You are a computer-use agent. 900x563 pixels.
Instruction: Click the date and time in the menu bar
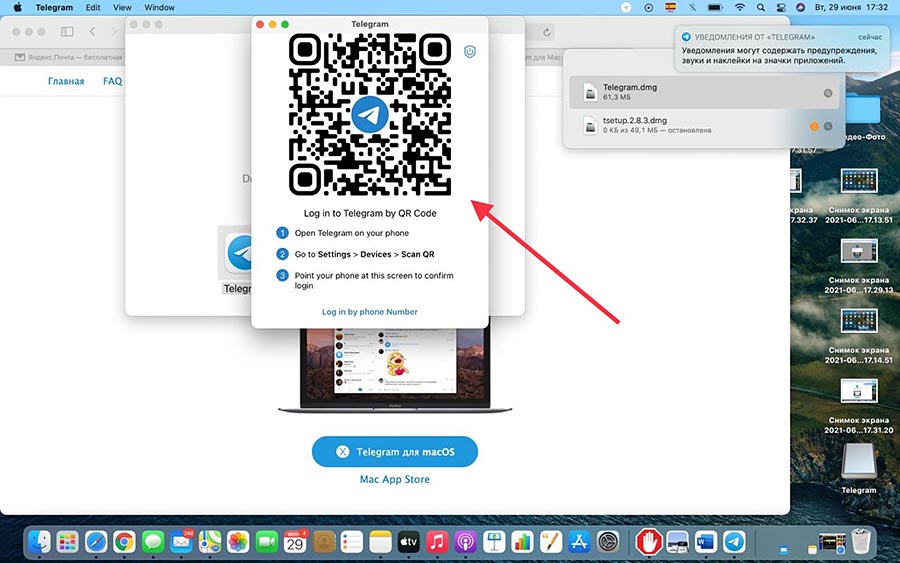(x=851, y=7)
